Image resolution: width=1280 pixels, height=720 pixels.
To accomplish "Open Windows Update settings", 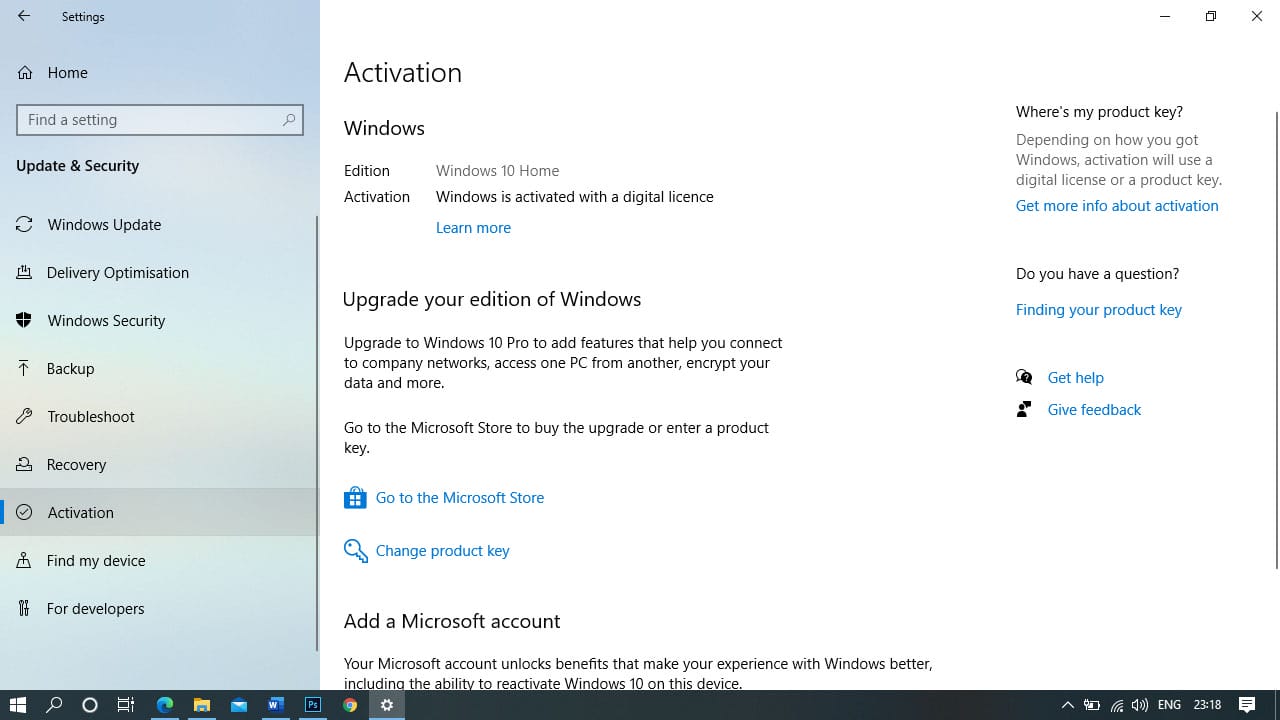I will pos(104,224).
